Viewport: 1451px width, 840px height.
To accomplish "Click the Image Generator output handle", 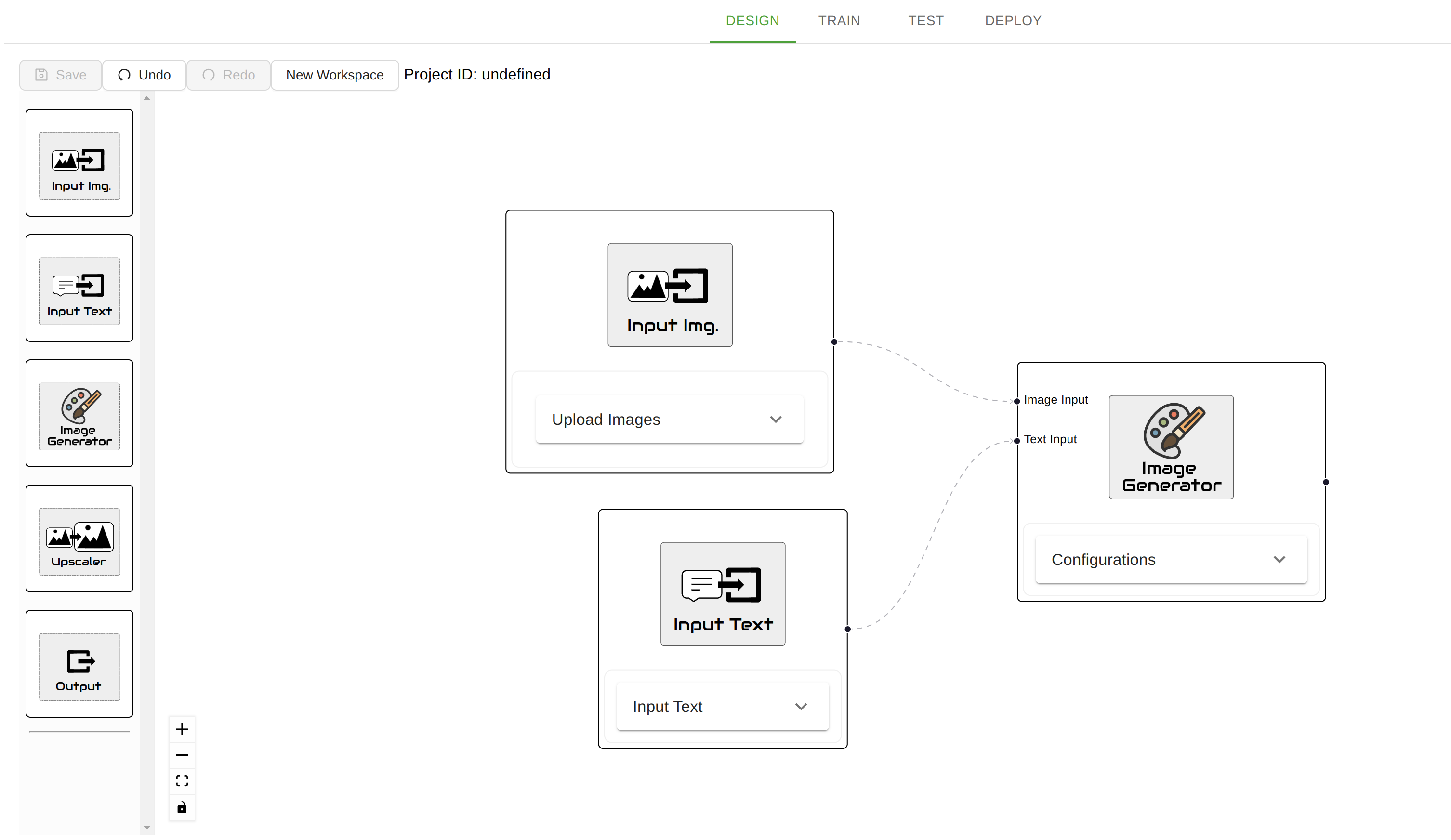I will click(1326, 483).
